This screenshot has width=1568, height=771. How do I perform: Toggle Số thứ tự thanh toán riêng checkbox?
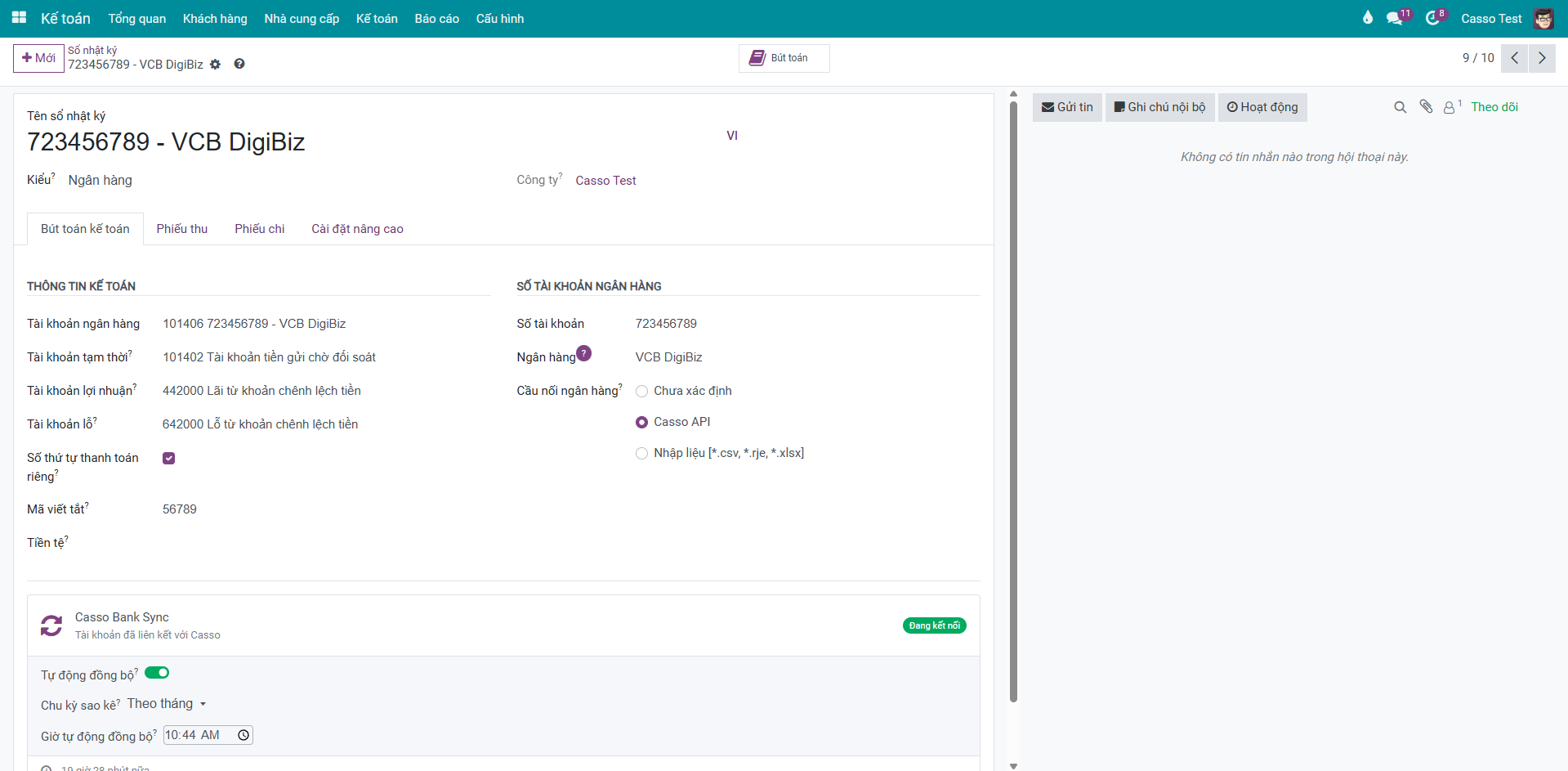click(169, 458)
